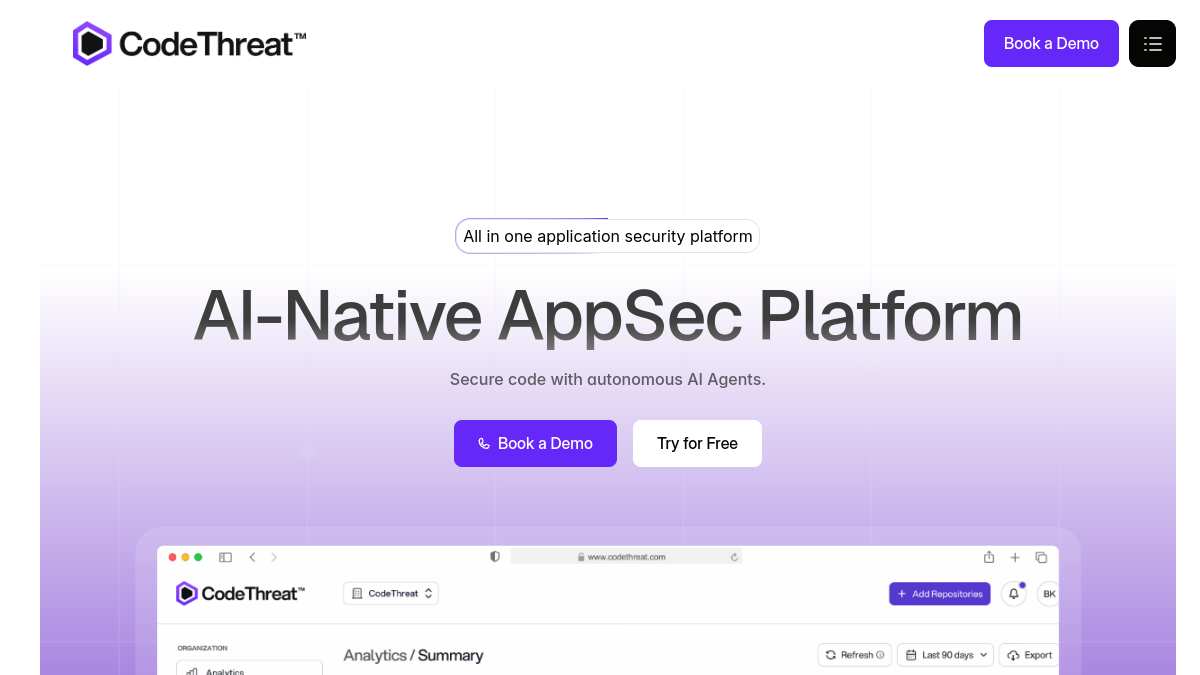Click the green window dot in the mock browser
This screenshot has height=675, width=1200.
click(198, 557)
